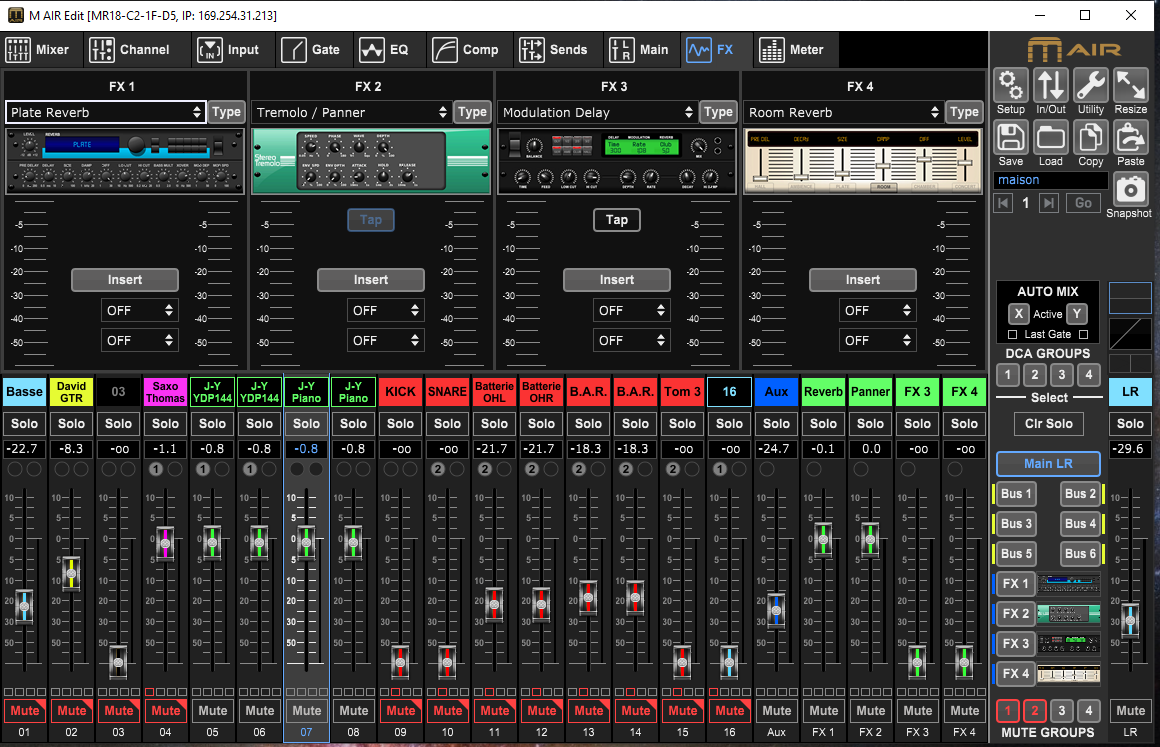Open FX 3 first insert OFF dropdown
The width and height of the screenshot is (1160, 747).
632,311
